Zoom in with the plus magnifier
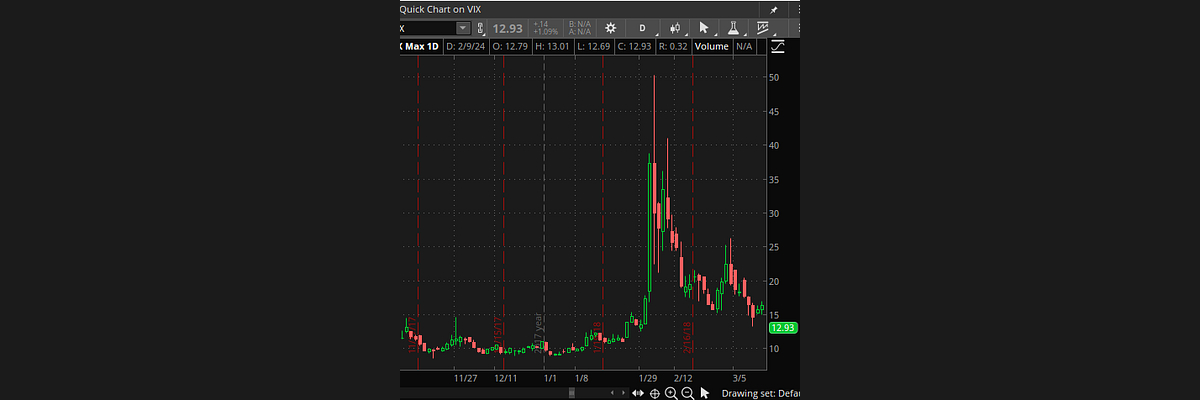Image resolution: width=1200 pixels, height=400 pixels. (671, 393)
